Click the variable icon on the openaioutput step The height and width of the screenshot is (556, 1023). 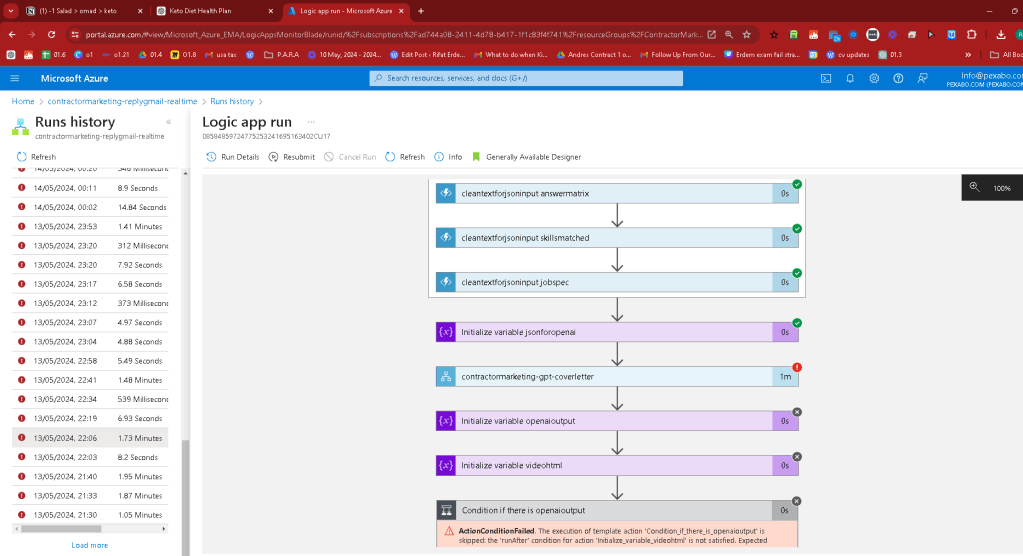click(x=446, y=421)
